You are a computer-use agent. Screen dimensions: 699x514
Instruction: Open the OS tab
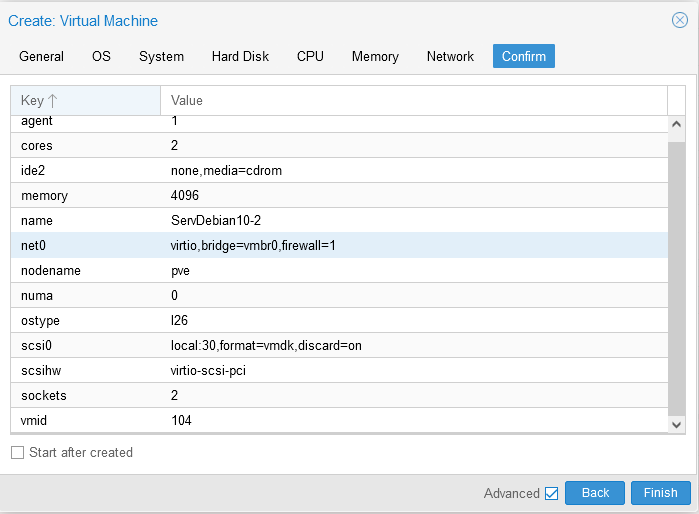click(101, 57)
